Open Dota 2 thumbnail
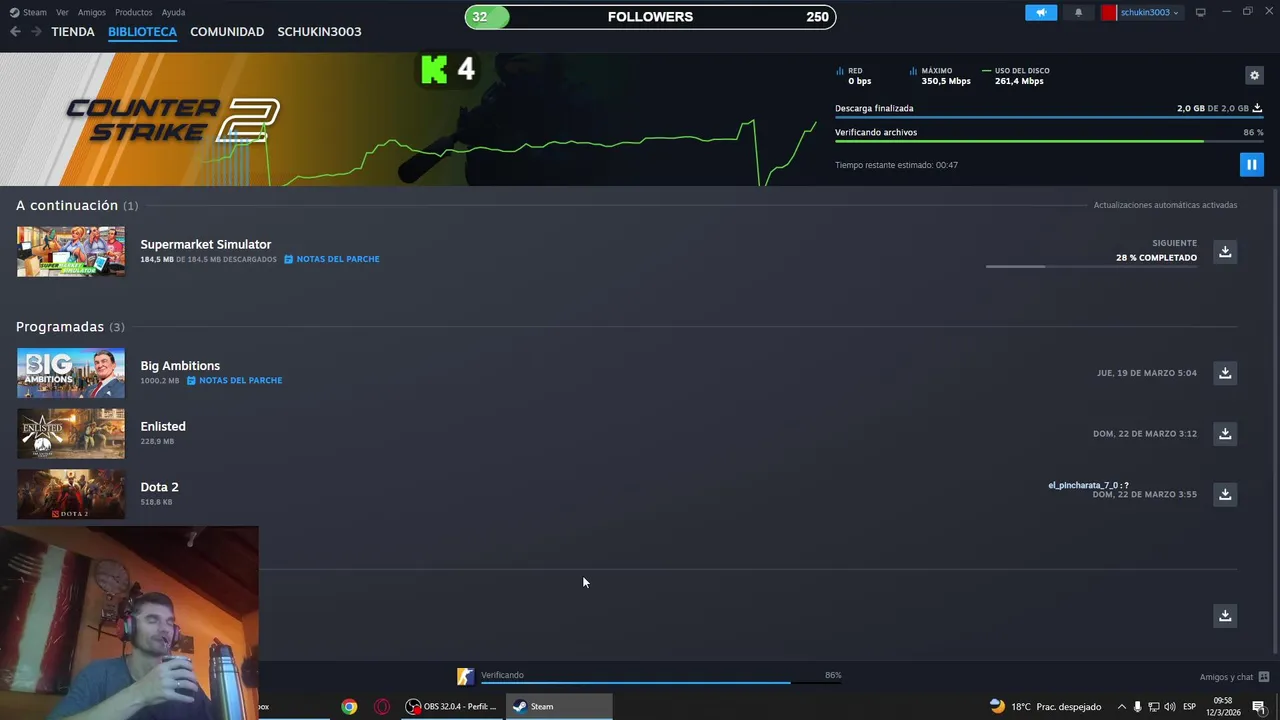 coord(71,494)
